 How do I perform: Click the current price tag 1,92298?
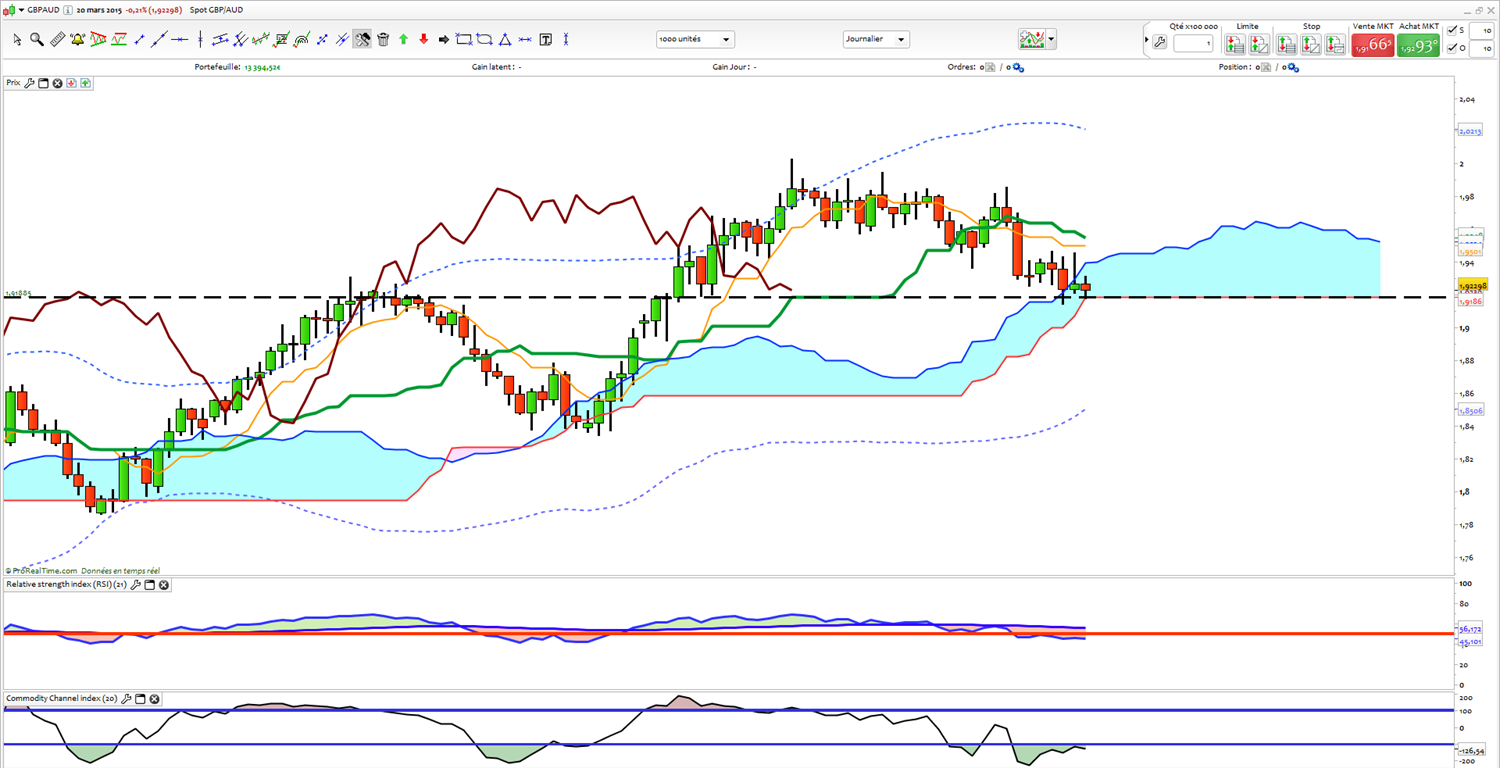pyautogui.click(x=1471, y=286)
